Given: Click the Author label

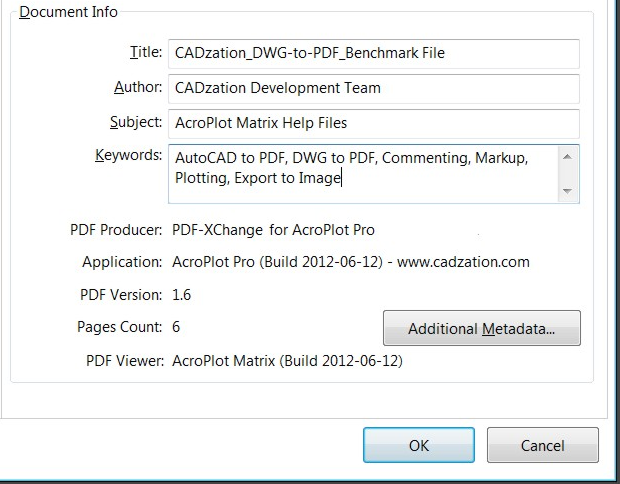Looking at the screenshot, I should (138, 87).
